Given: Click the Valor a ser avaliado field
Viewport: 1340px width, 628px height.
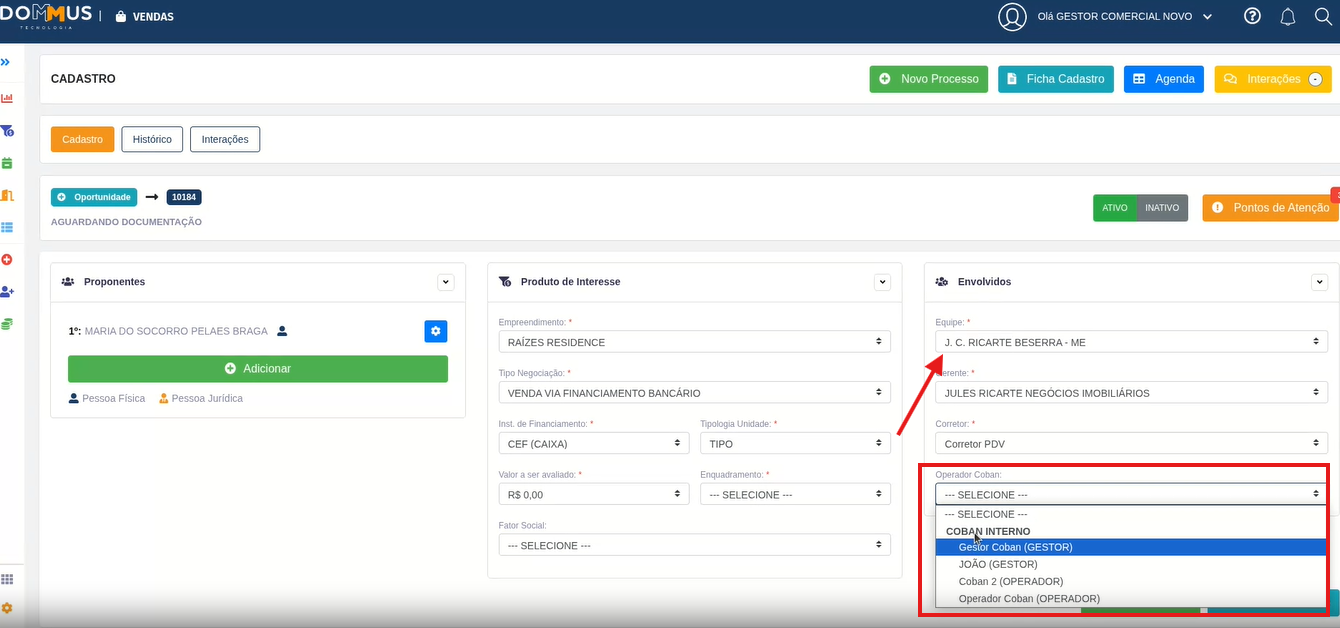Looking at the screenshot, I should tap(594, 494).
